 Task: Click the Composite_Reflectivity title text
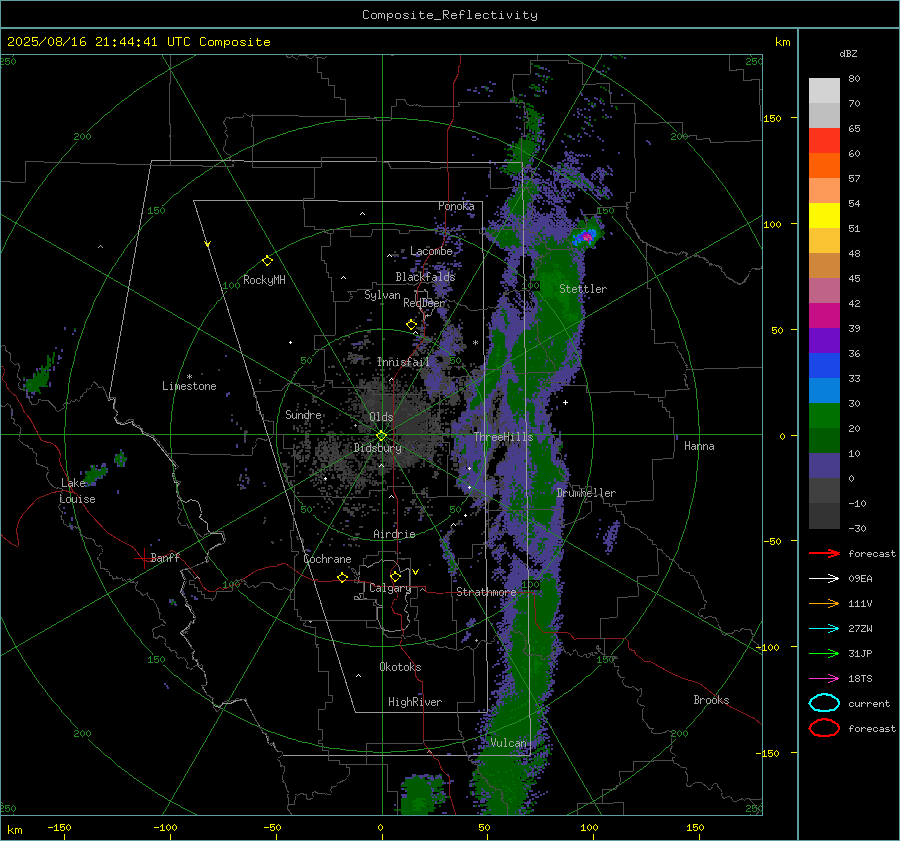(x=450, y=15)
